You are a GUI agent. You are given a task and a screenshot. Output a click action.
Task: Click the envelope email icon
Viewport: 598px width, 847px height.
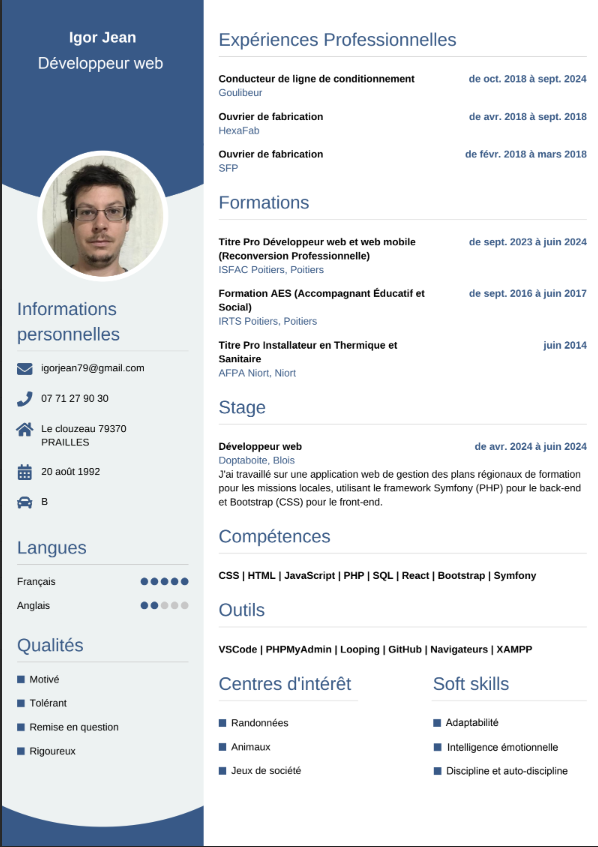25,369
